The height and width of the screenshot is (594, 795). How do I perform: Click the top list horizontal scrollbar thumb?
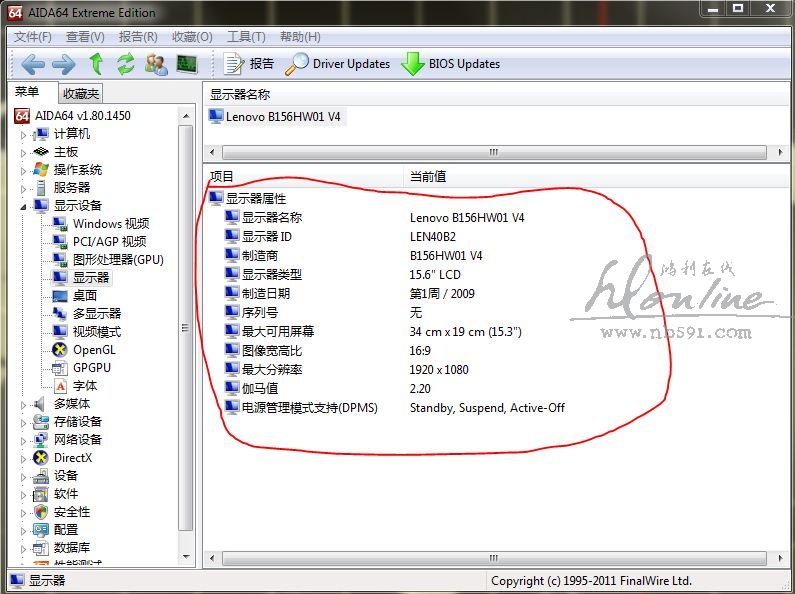tap(494, 152)
